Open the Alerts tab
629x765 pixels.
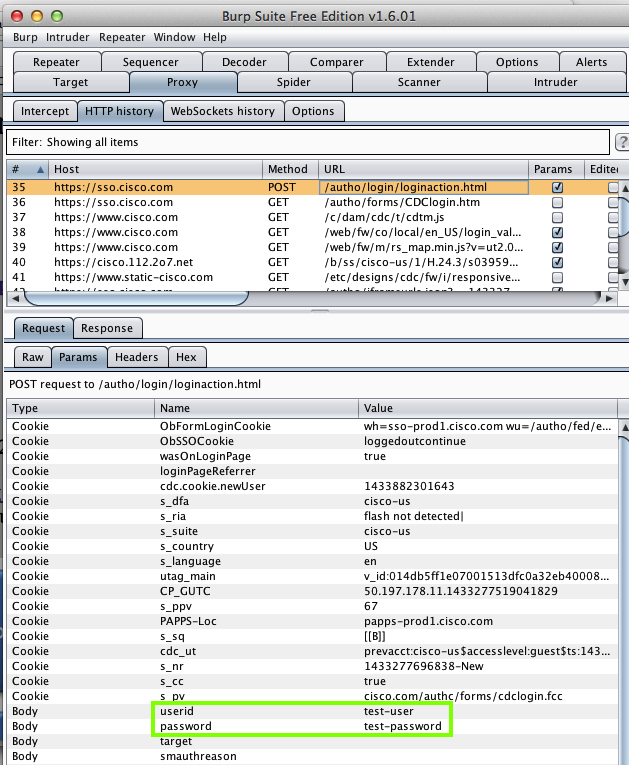(x=591, y=62)
